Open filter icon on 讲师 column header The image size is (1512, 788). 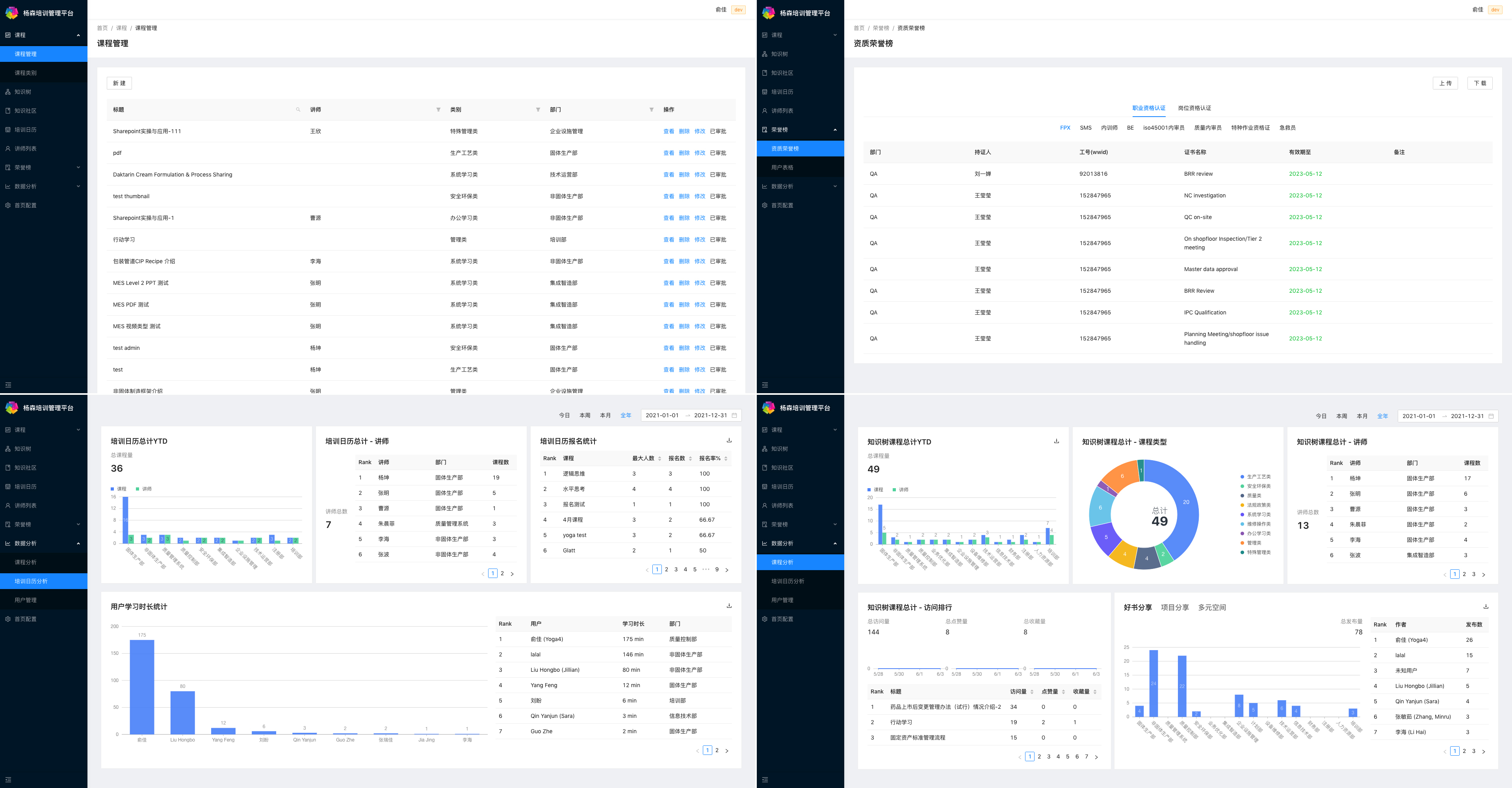tap(438, 110)
